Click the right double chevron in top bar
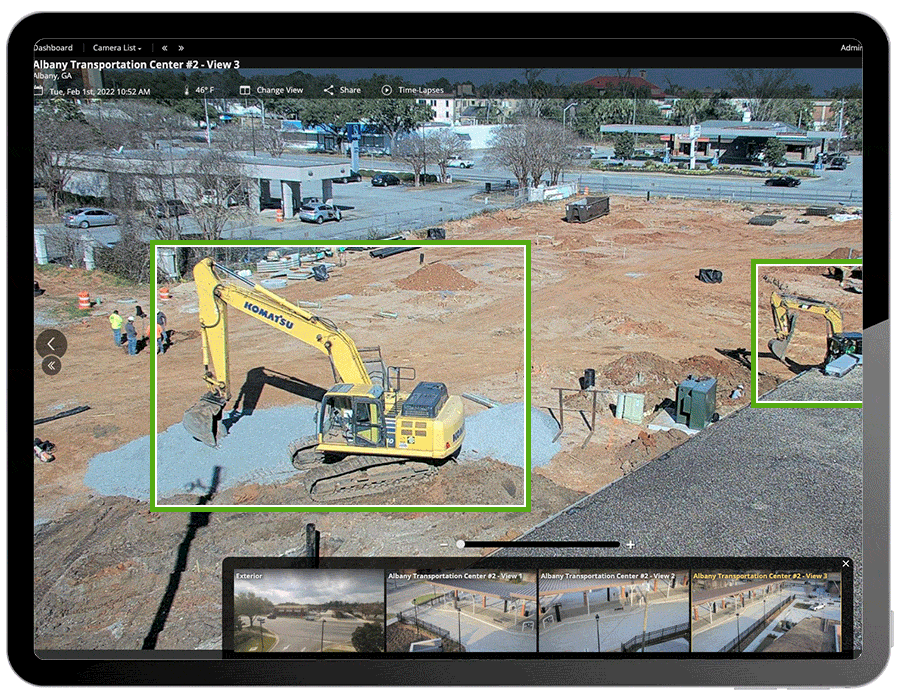The image size is (900, 700). click(182, 47)
